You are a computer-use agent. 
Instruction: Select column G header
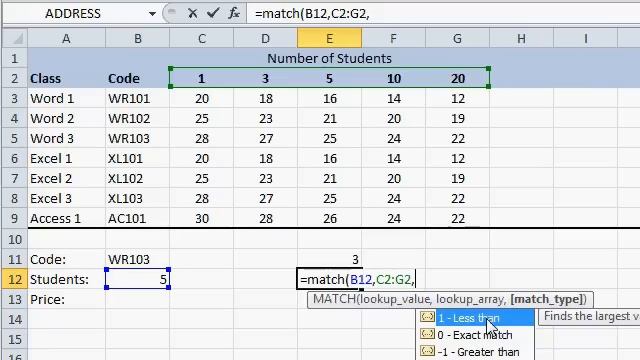[x=458, y=39]
